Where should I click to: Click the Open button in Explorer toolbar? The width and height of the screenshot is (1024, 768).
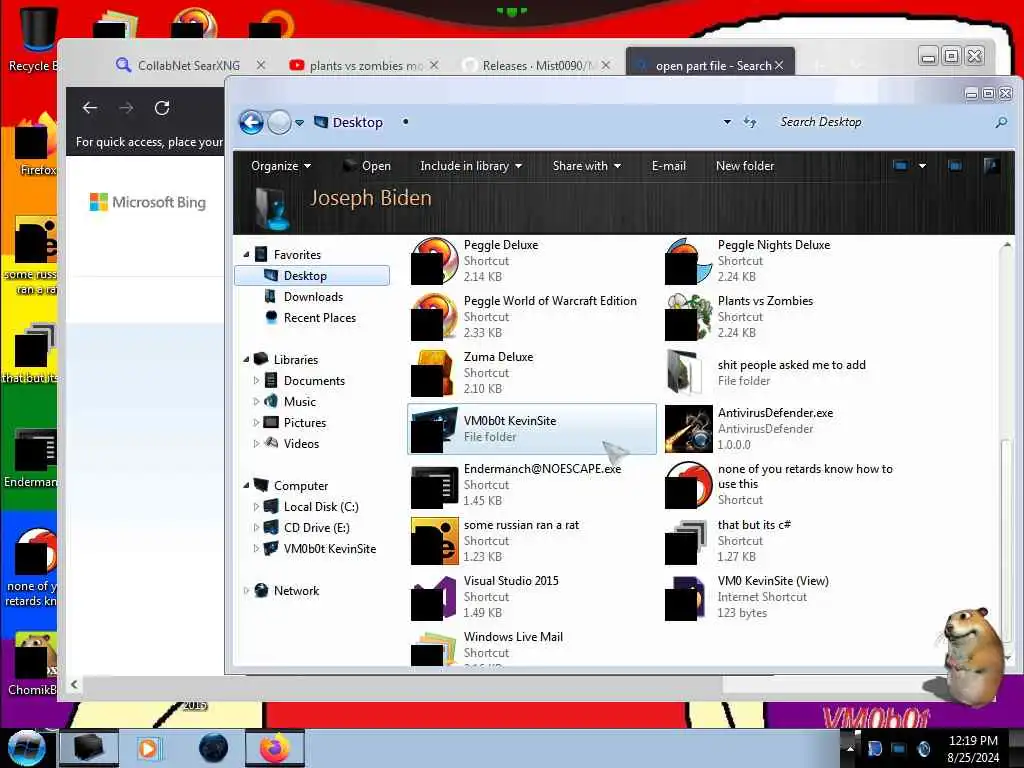point(367,166)
